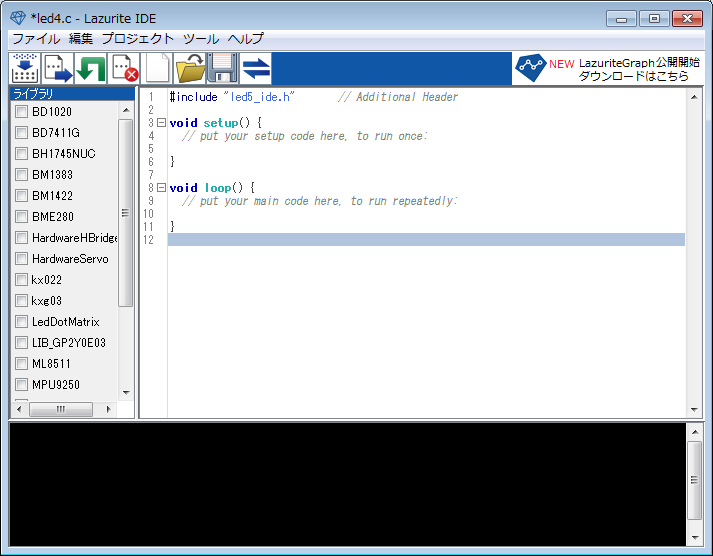Click library list scroll down arrow

click(x=126, y=393)
